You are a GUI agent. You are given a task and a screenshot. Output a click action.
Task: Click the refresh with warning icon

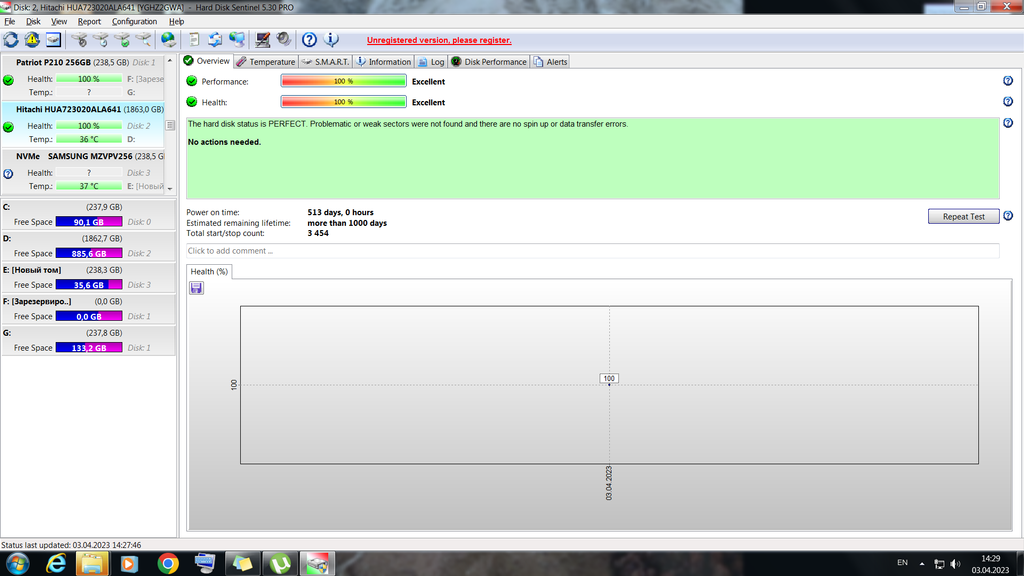[32, 40]
